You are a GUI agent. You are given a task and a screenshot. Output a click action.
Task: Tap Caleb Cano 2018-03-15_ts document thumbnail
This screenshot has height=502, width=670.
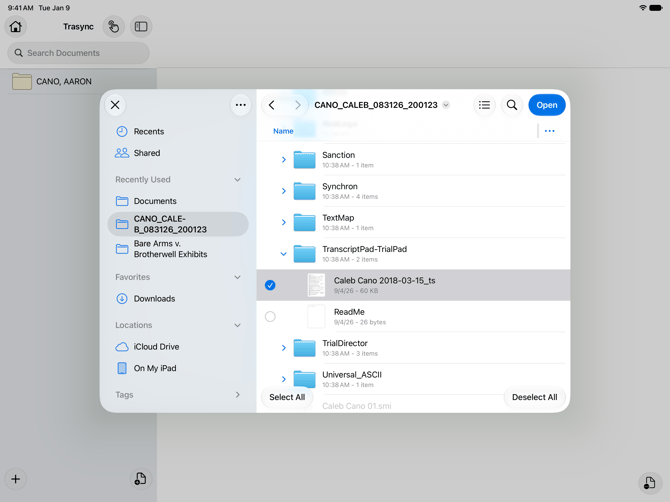pos(316,285)
